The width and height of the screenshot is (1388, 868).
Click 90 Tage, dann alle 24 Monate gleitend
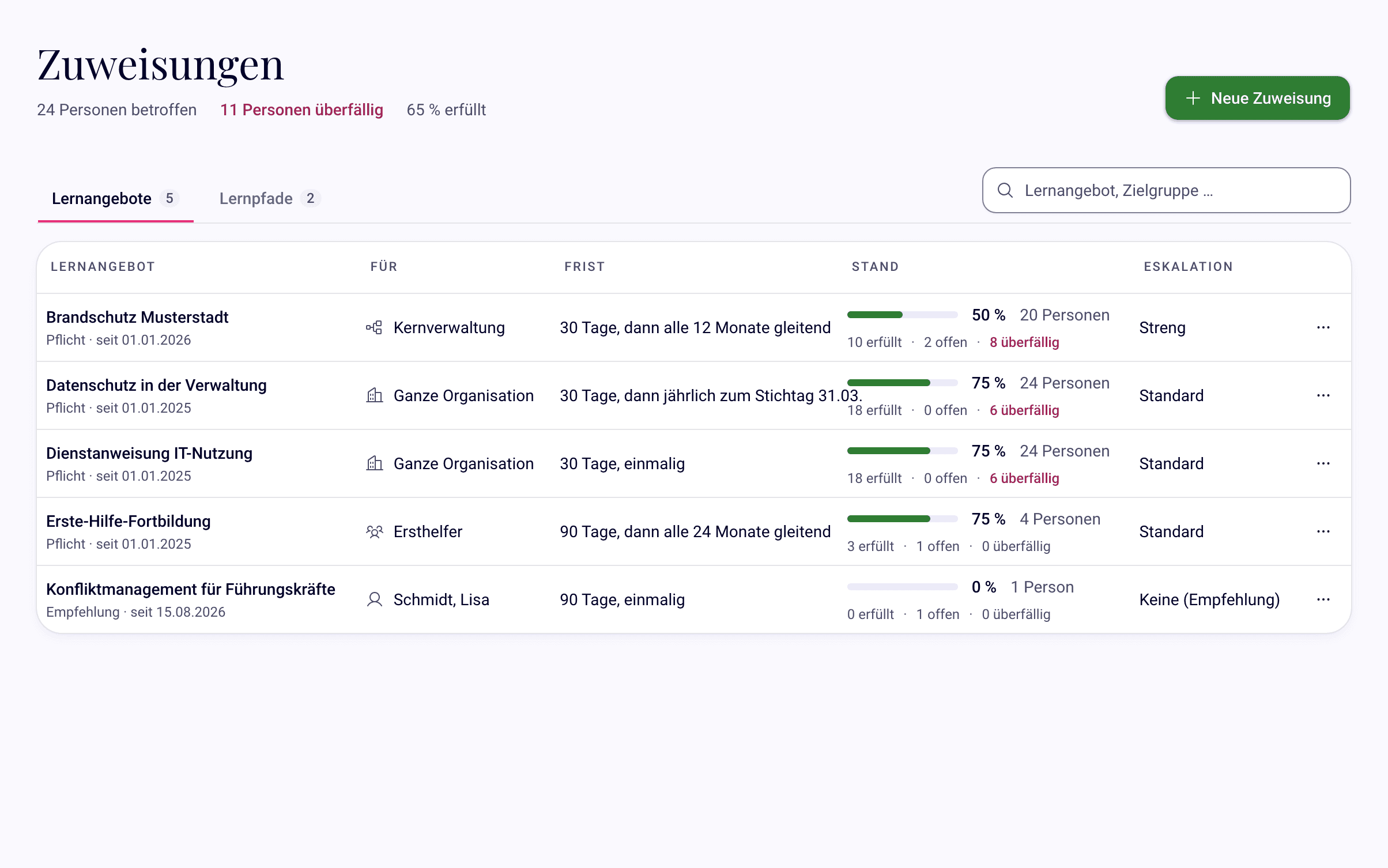[695, 531]
